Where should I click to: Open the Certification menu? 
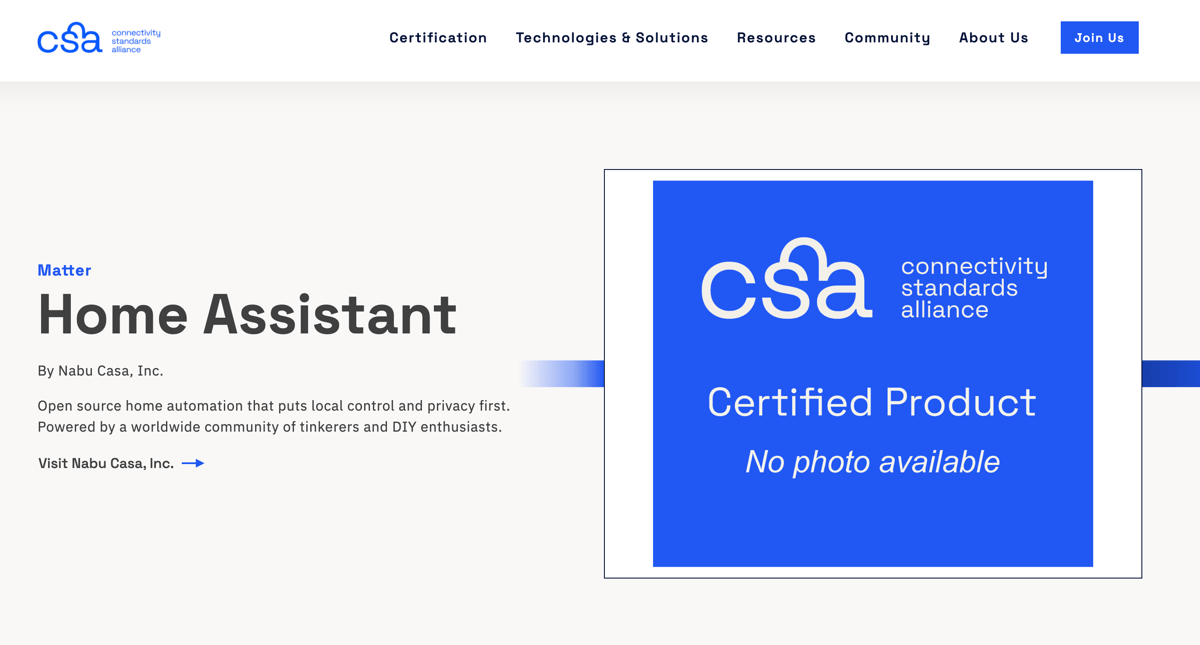438,37
